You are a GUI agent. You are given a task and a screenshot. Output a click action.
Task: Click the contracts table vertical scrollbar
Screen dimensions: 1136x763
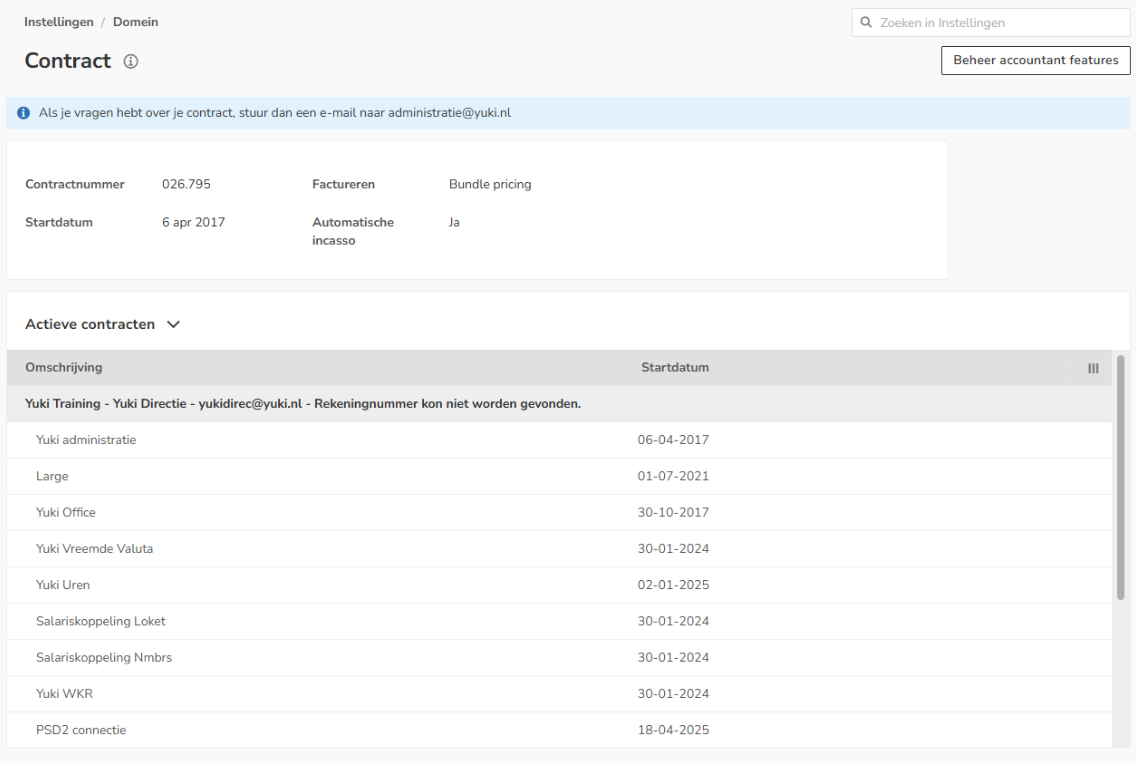coord(1120,477)
